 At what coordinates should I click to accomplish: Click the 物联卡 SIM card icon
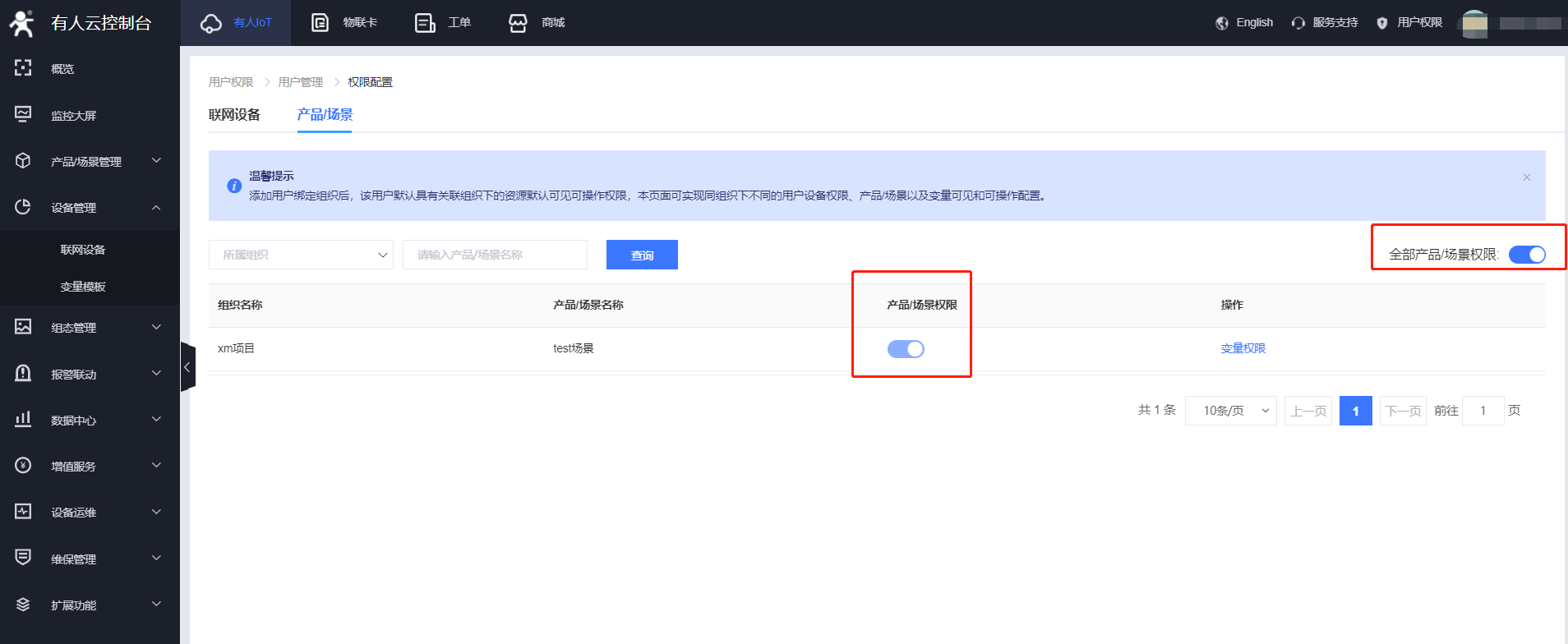pos(320,23)
